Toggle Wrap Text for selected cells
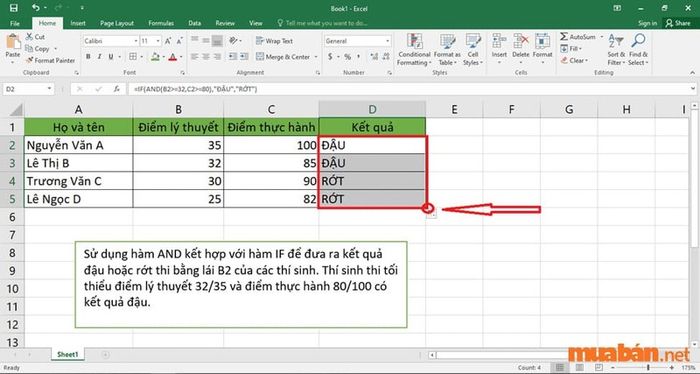This screenshot has width=700, height=374. click(274, 41)
